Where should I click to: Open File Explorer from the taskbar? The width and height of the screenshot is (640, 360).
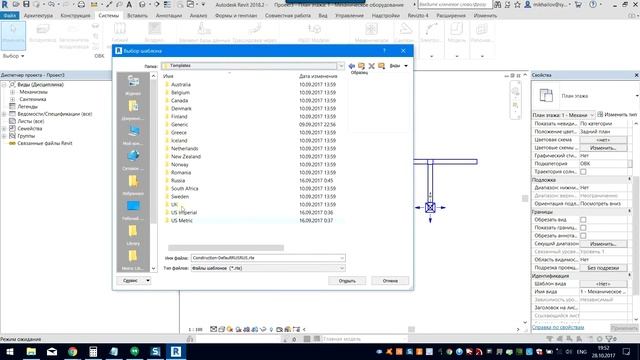point(31,351)
